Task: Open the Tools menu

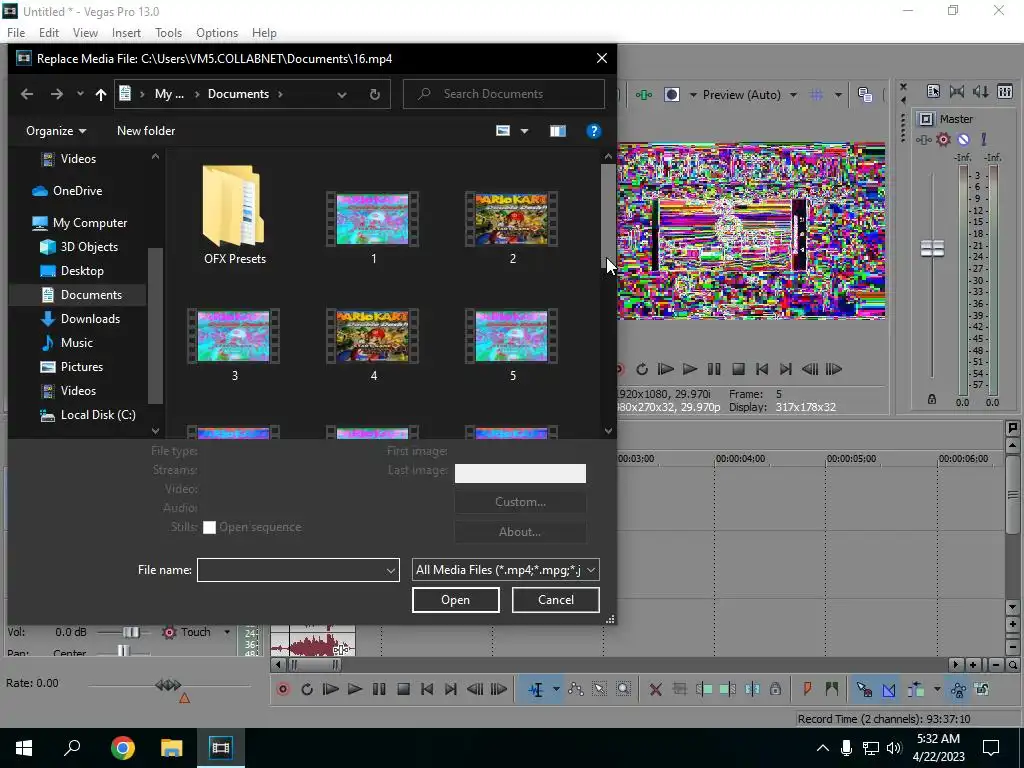Action: [168, 33]
